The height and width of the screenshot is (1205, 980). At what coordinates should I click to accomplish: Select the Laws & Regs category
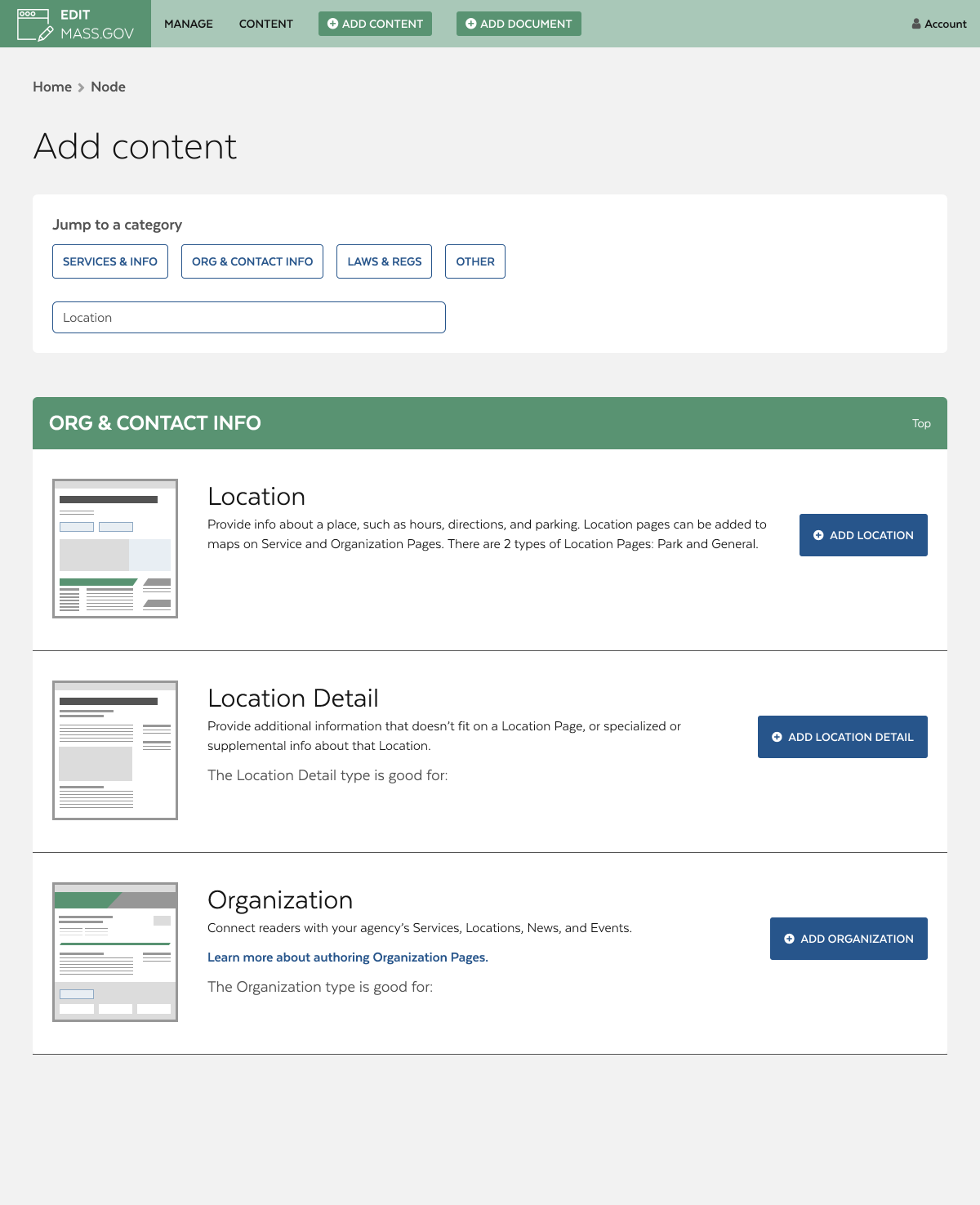pos(384,261)
